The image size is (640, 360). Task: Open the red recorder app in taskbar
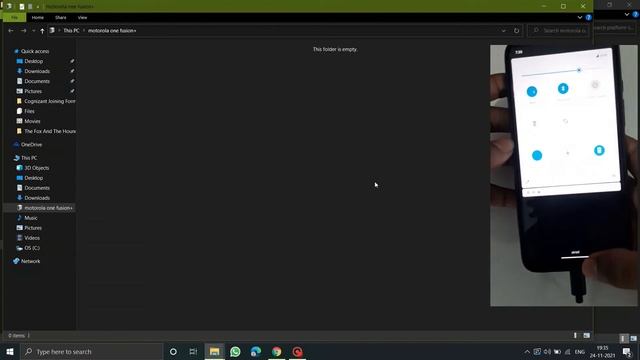[x=298, y=351]
